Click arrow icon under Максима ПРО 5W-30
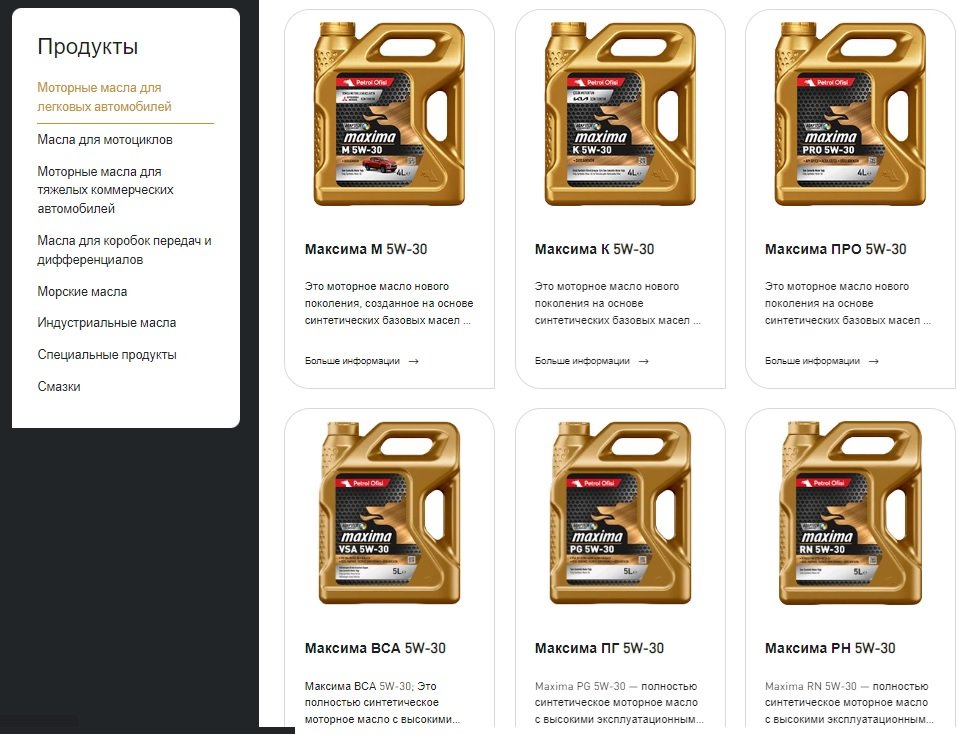Screen dimensions: 958x734 tap(874, 361)
